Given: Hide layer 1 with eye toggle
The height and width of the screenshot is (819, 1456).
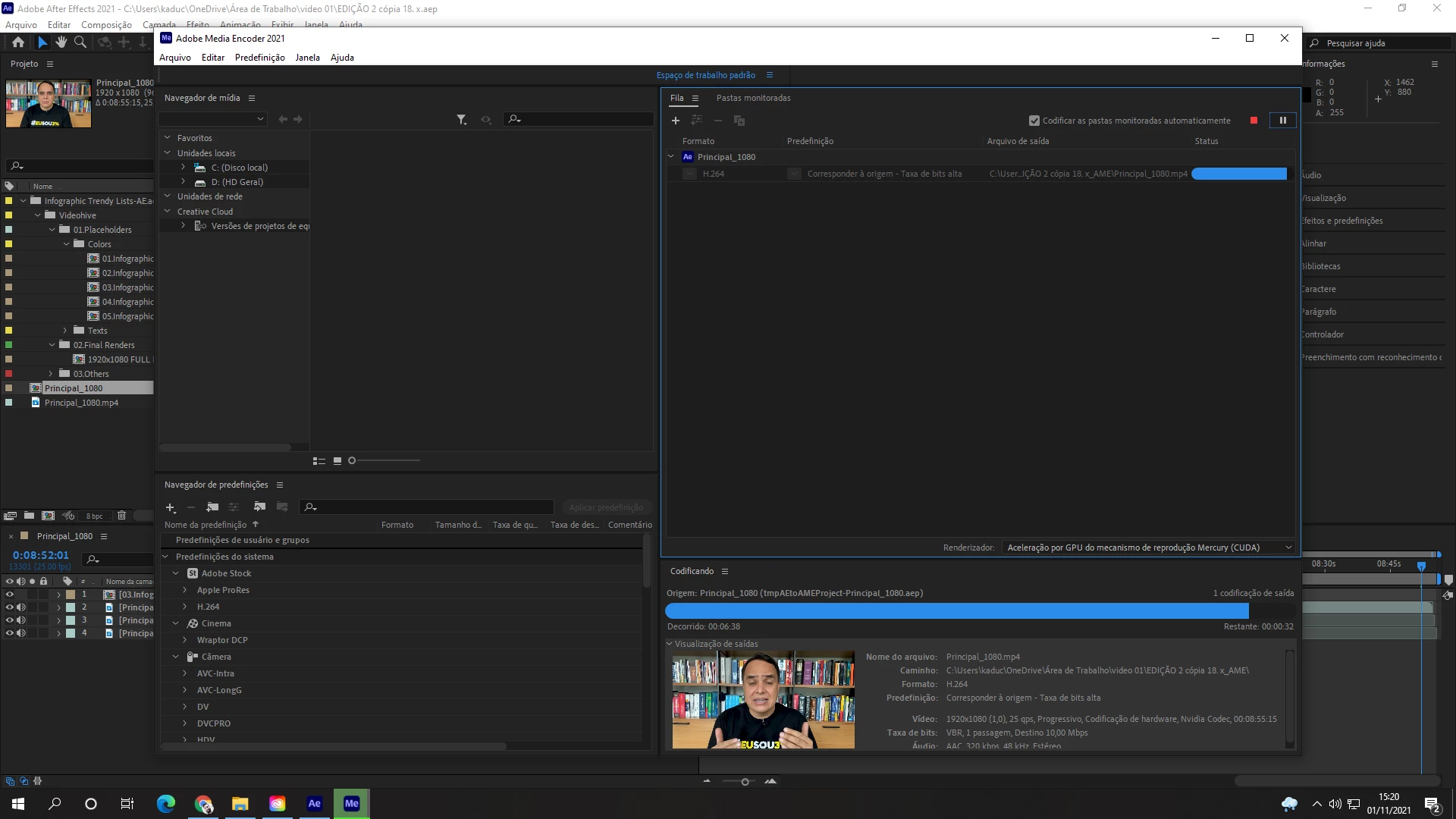Looking at the screenshot, I should coord(10,595).
